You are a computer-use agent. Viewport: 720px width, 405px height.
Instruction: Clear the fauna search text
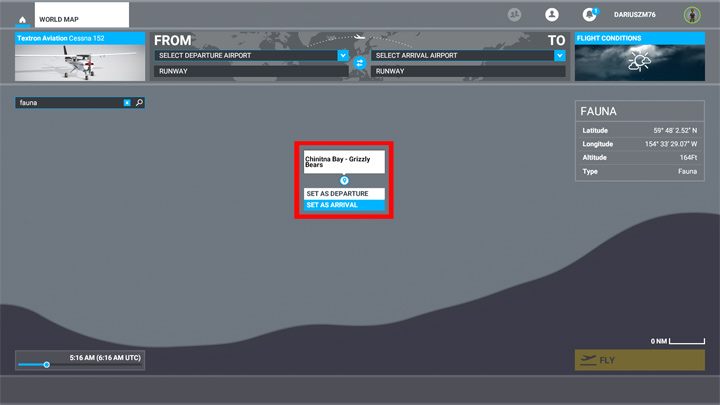[127, 102]
